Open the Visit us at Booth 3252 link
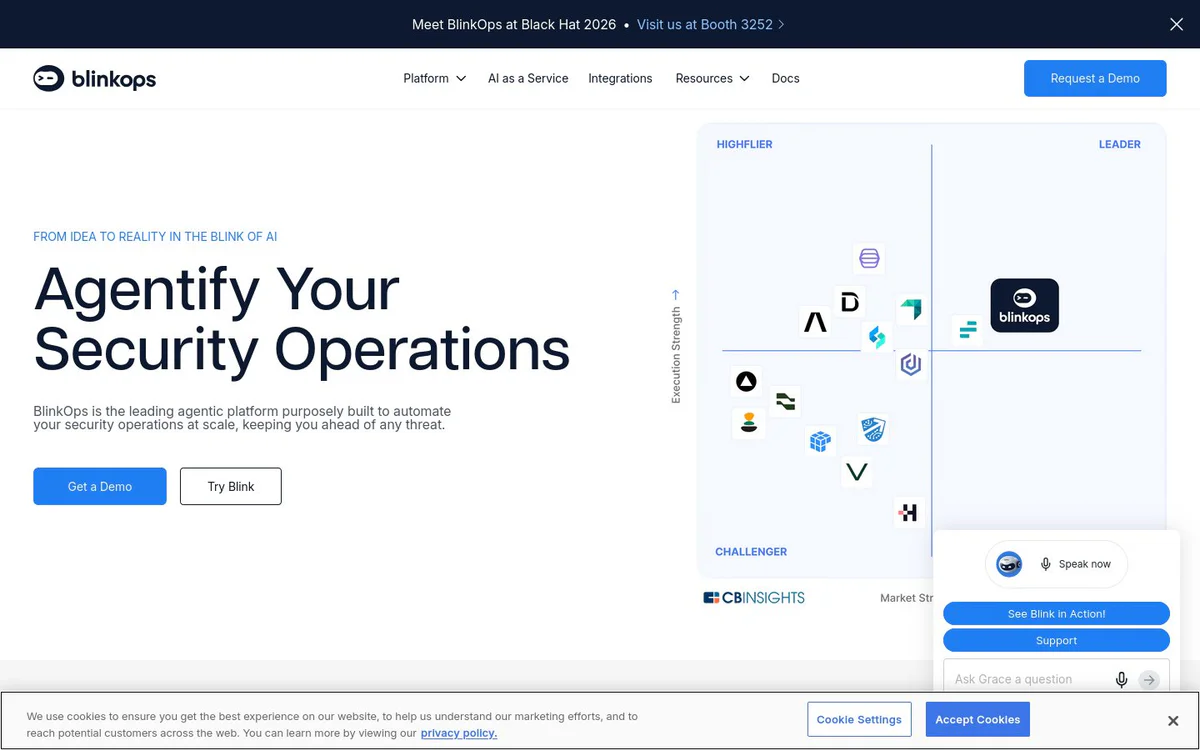1200x750 pixels. [711, 24]
